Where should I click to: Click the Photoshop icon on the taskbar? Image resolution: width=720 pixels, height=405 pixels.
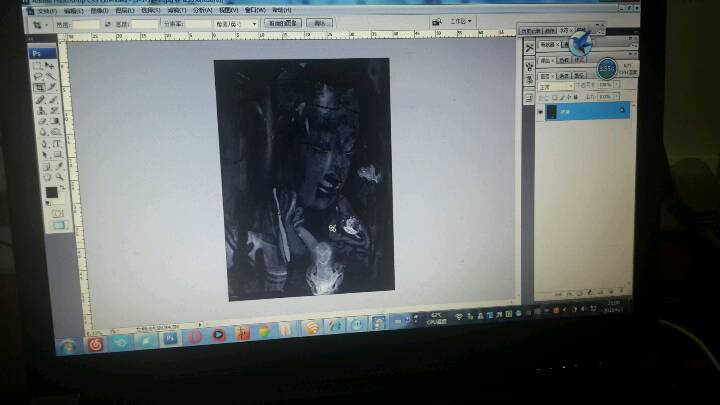170,339
